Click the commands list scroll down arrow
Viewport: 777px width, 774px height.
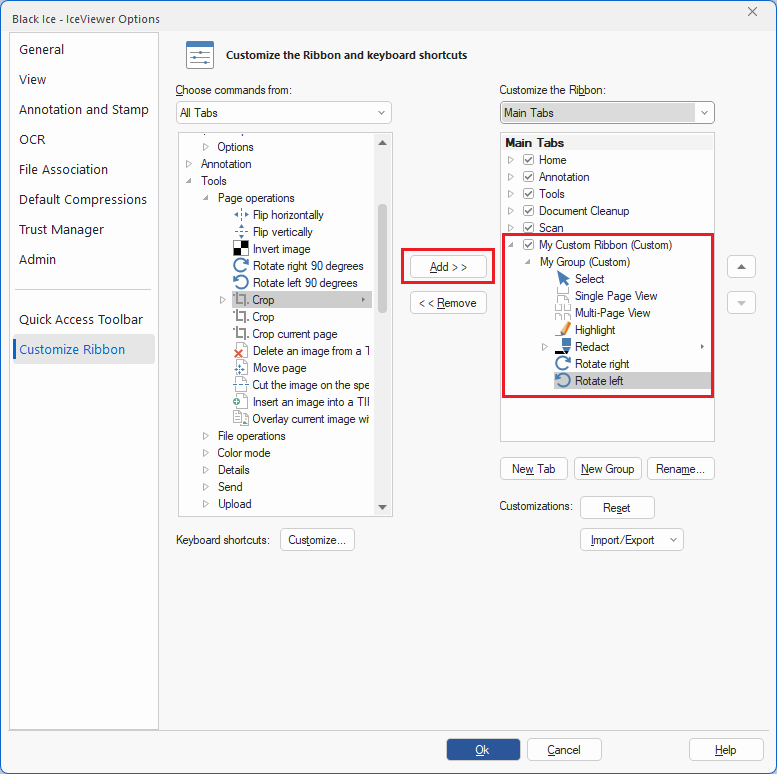[x=382, y=507]
